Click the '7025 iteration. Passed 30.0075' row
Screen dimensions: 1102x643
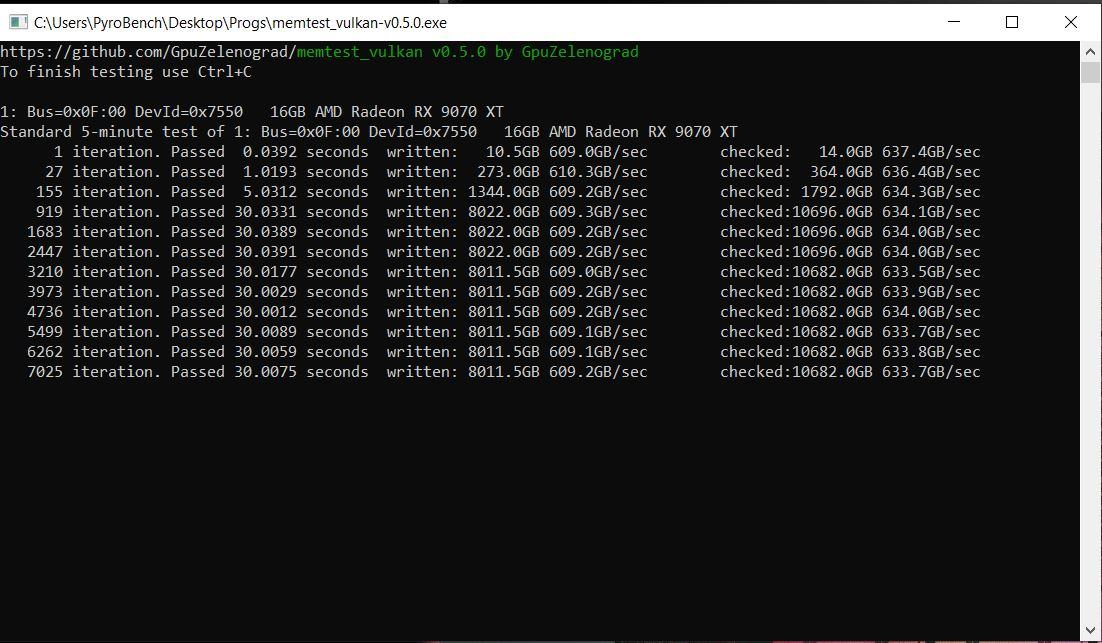(504, 372)
